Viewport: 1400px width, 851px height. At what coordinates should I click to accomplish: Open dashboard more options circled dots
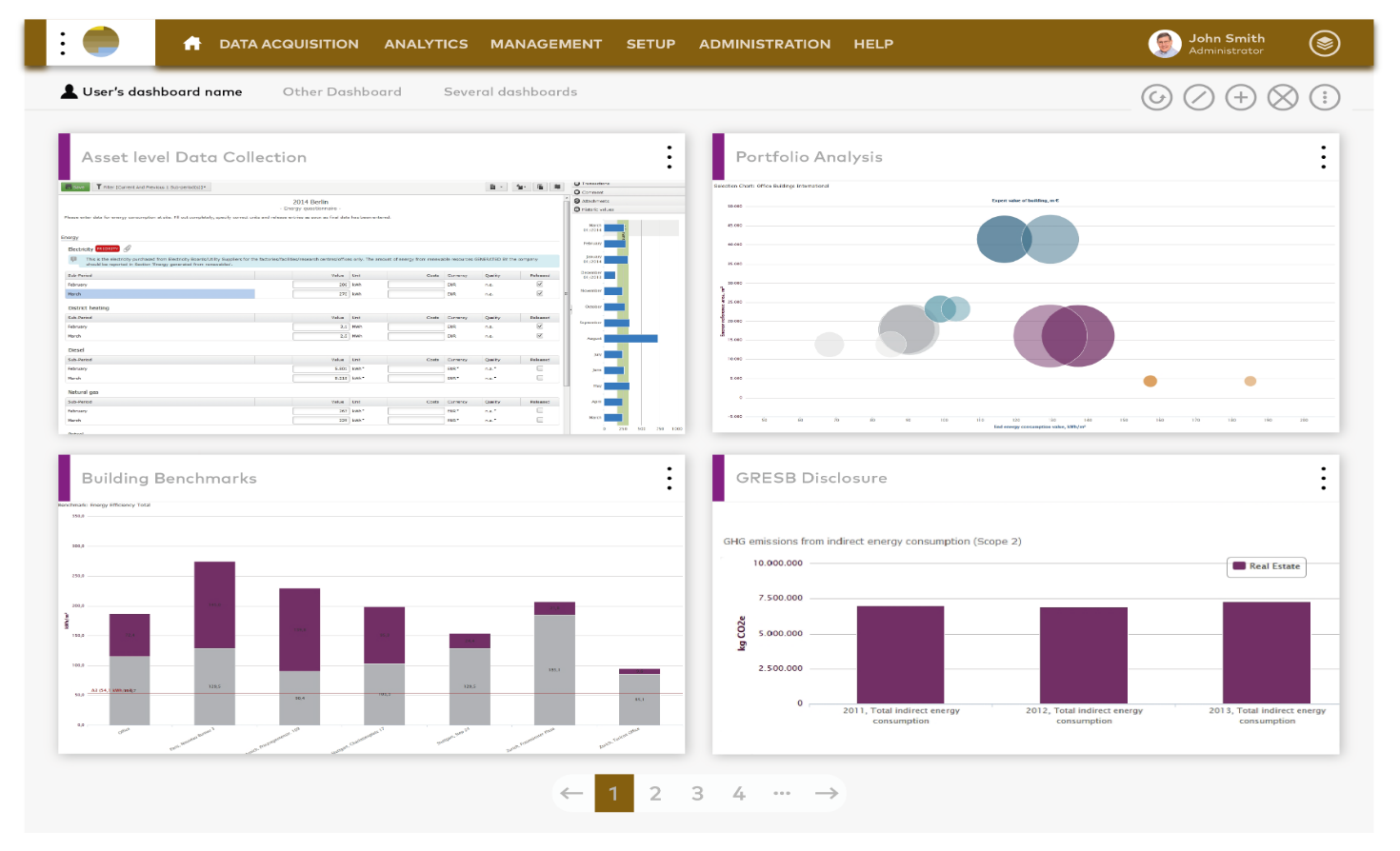tap(1325, 97)
